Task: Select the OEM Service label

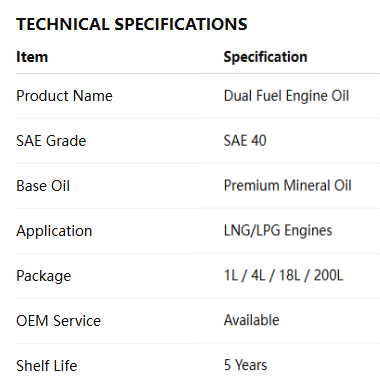Action: click(58, 321)
